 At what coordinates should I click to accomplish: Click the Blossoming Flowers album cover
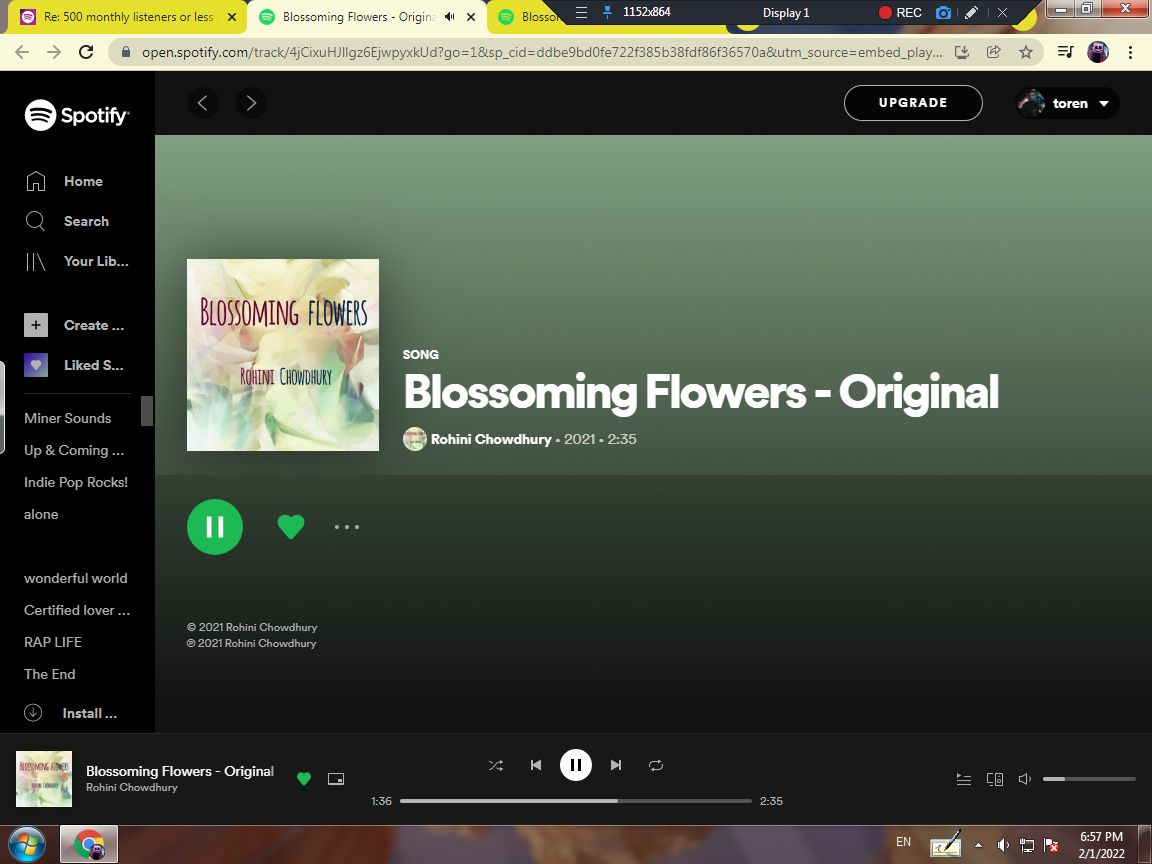[x=283, y=355]
